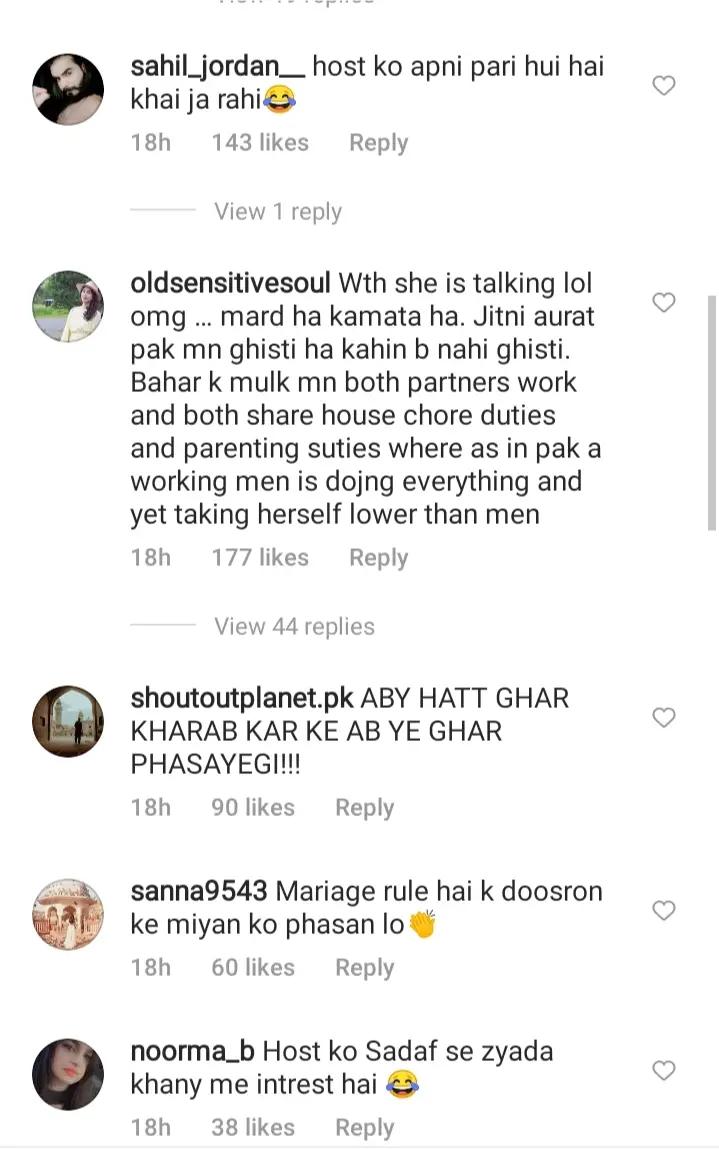The width and height of the screenshot is (719, 1150).
Task: View the 177 likes list
Action: (260, 557)
